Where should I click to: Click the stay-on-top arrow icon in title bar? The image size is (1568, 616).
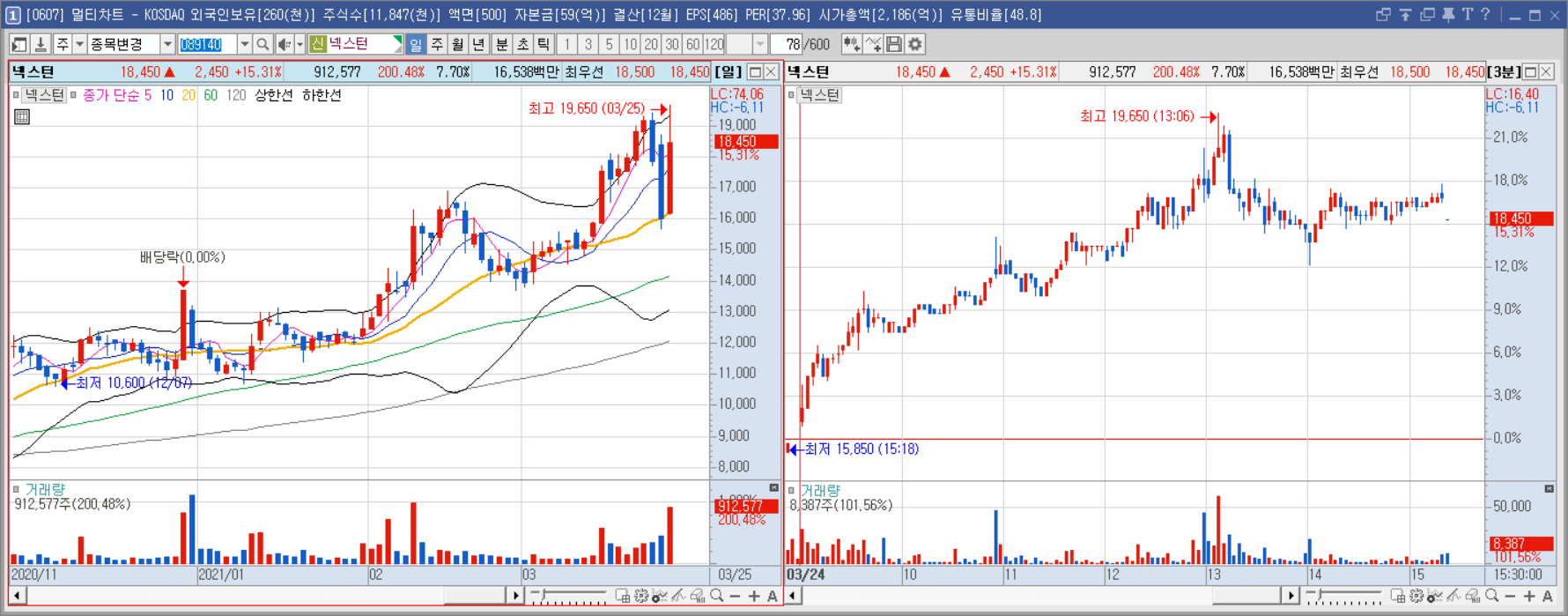[1405, 14]
